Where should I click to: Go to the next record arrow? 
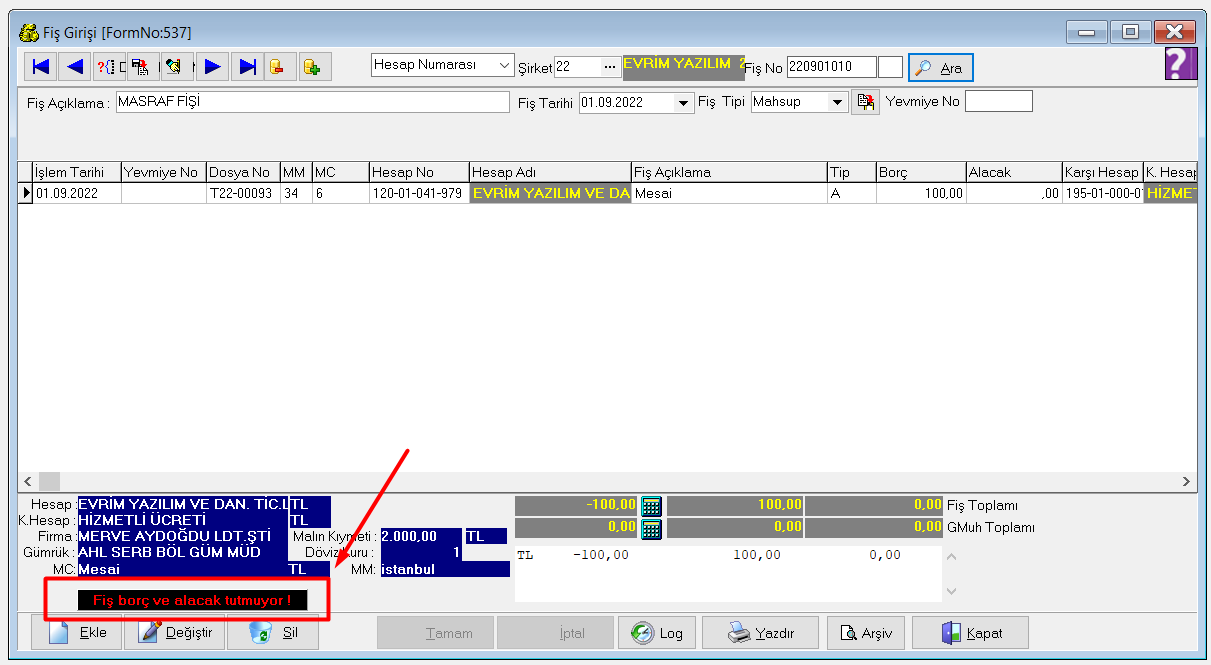[212, 67]
